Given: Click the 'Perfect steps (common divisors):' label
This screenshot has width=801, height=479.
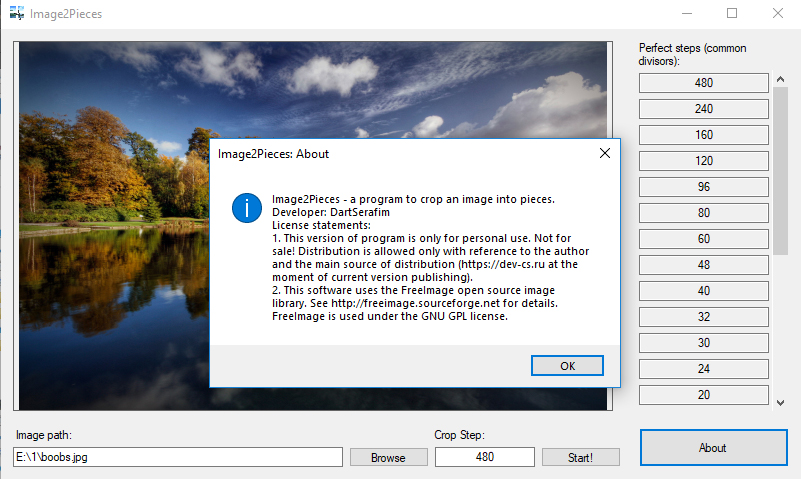Looking at the screenshot, I should [692, 54].
